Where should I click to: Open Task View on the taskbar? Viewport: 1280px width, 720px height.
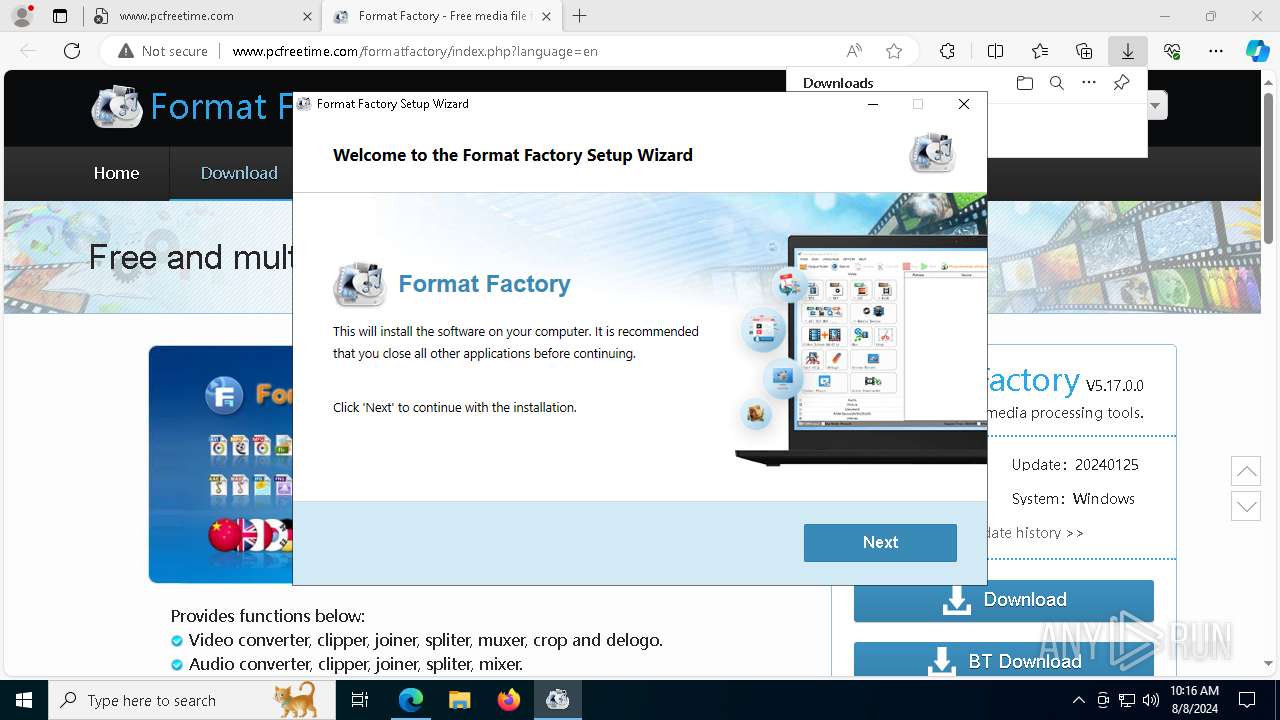click(x=360, y=700)
